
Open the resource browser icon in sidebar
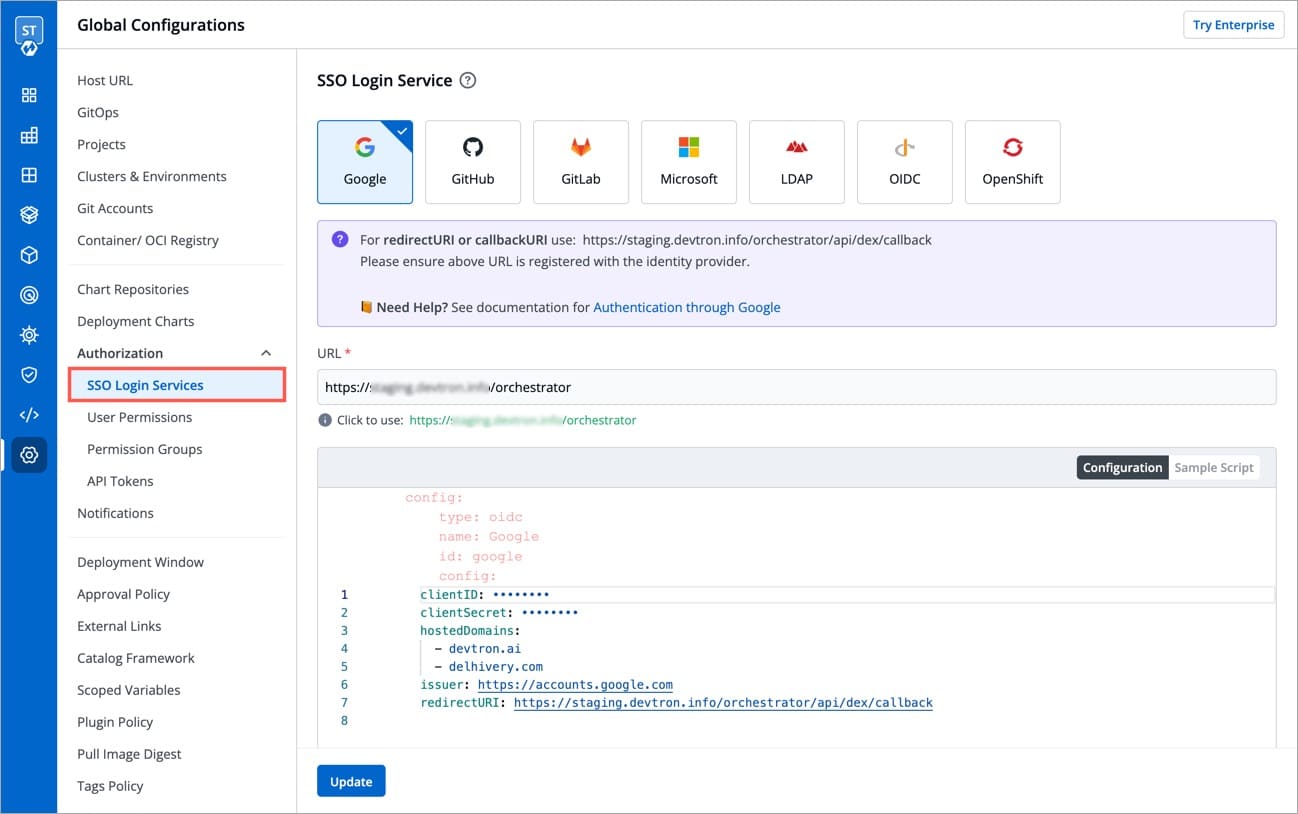tap(29, 175)
